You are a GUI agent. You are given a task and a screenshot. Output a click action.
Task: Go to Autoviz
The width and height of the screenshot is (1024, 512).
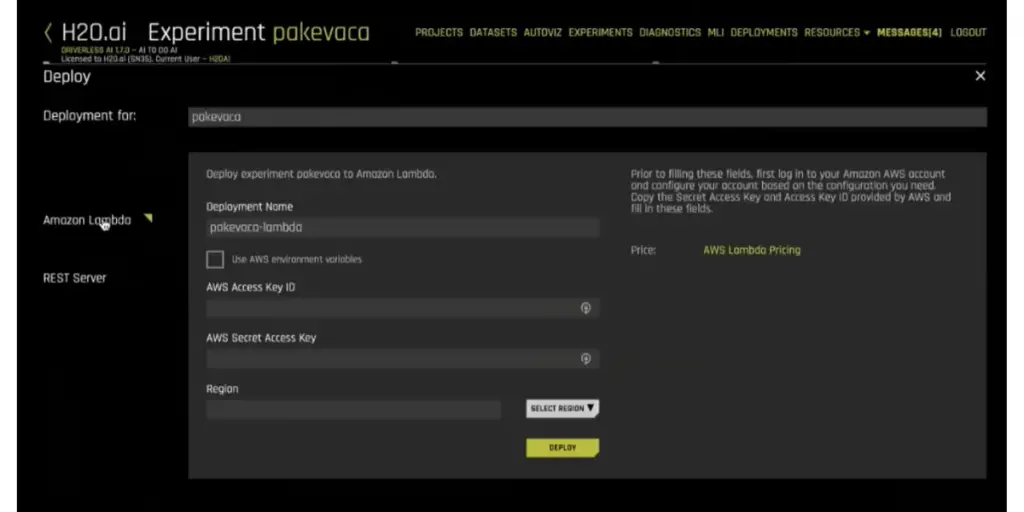[543, 32]
